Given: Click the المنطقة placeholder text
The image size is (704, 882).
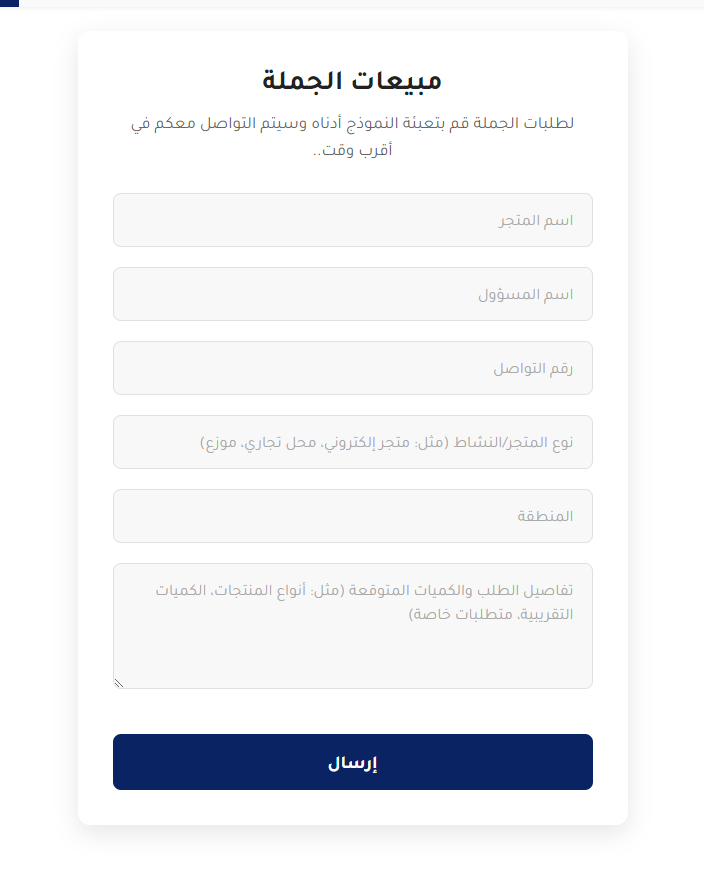Looking at the screenshot, I should [x=545, y=516].
